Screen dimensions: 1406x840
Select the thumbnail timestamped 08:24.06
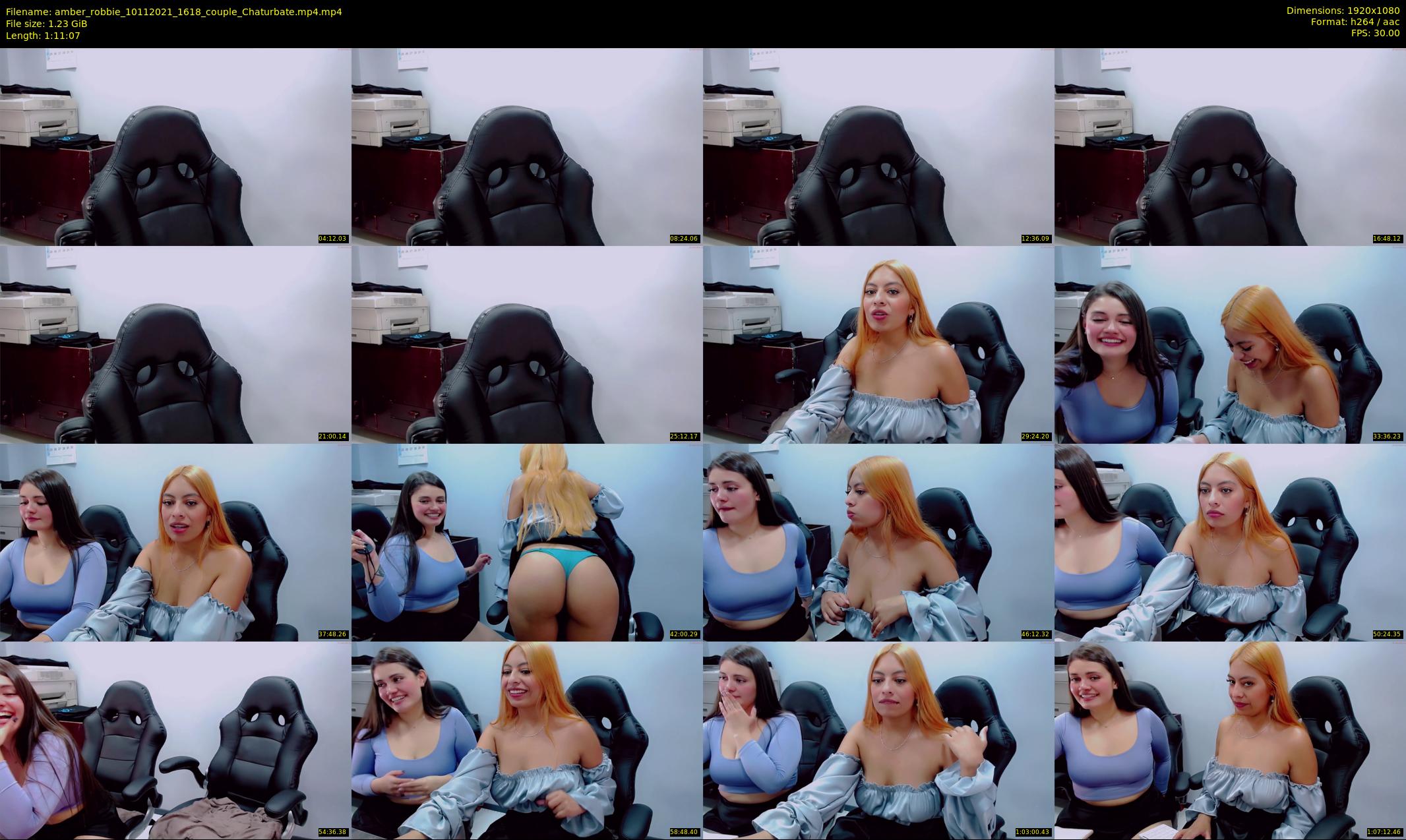[x=527, y=146]
